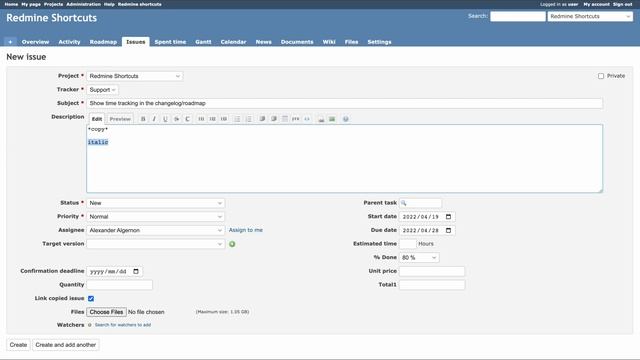Click Search for watchers to add
The image size is (640, 360).
[x=123, y=325]
